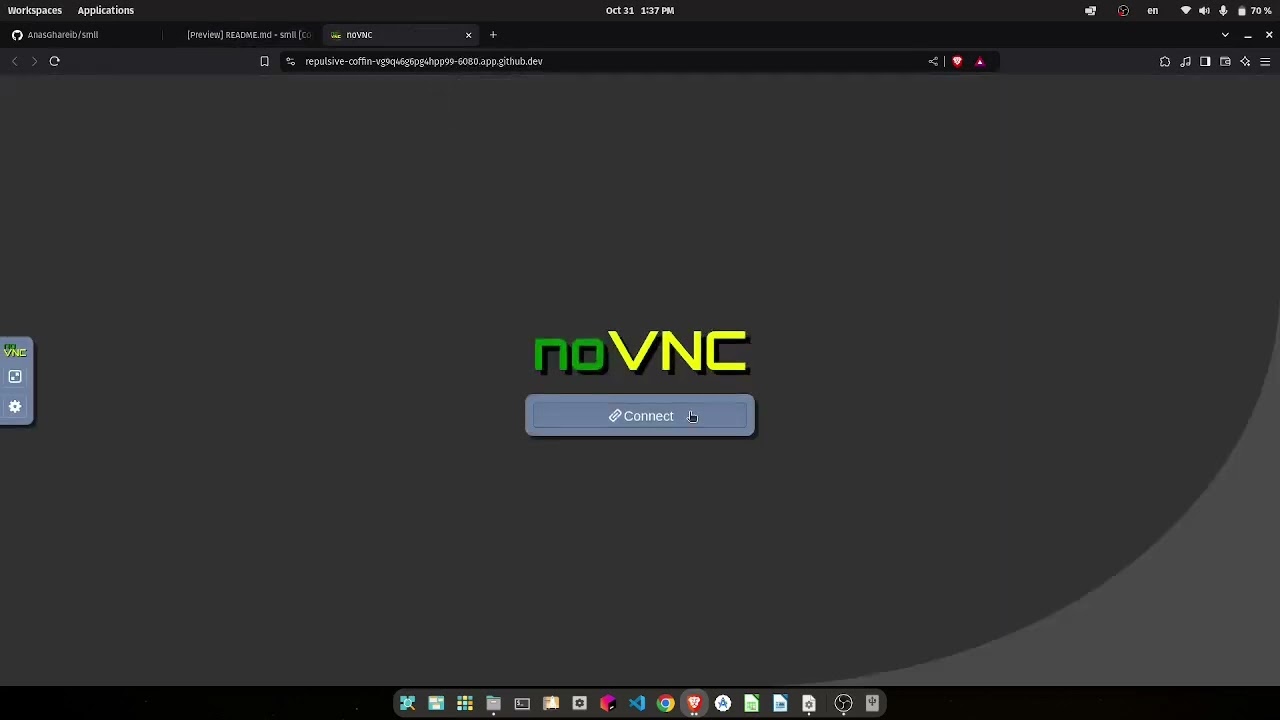The height and width of the screenshot is (720, 1280).
Task: Close the noVNC browser tab
Action: coord(468,35)
